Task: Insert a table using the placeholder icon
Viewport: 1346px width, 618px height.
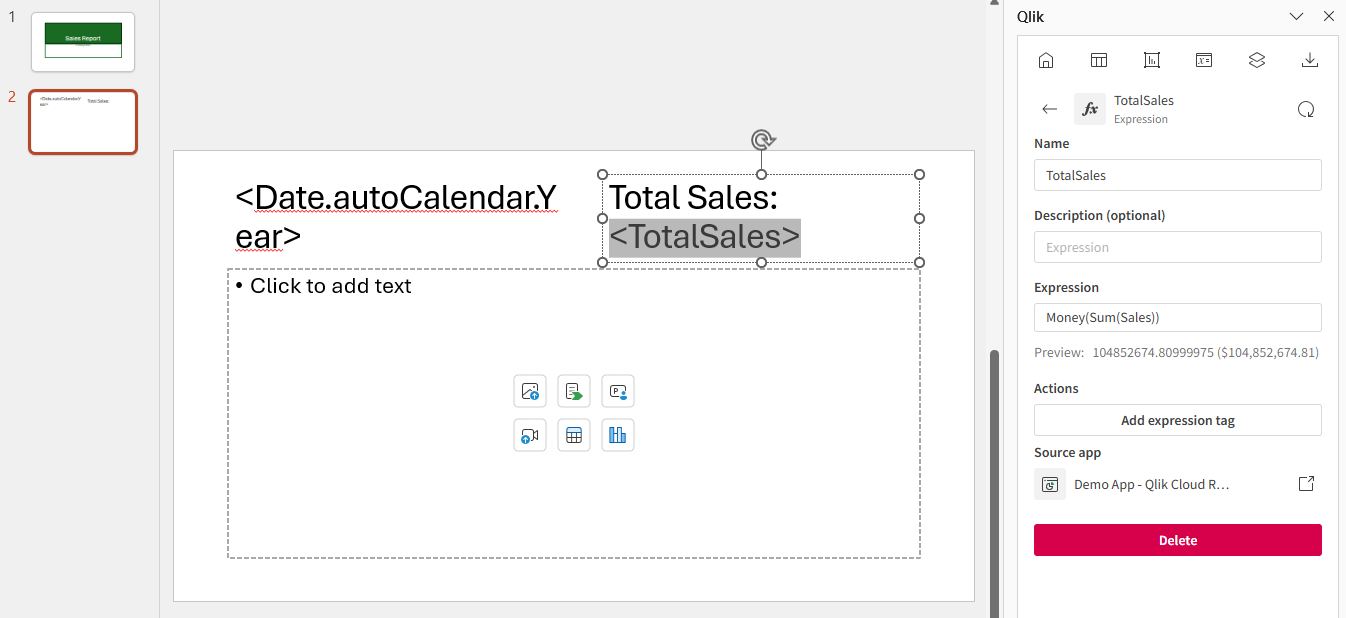Action: coord(574,435)
